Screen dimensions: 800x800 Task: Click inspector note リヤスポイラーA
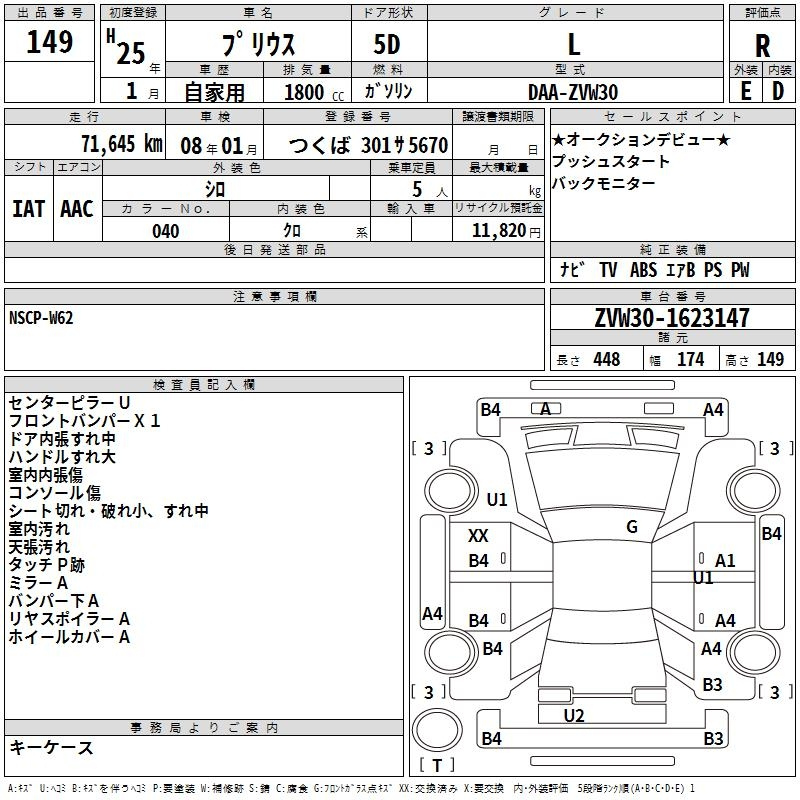(69, 619)
